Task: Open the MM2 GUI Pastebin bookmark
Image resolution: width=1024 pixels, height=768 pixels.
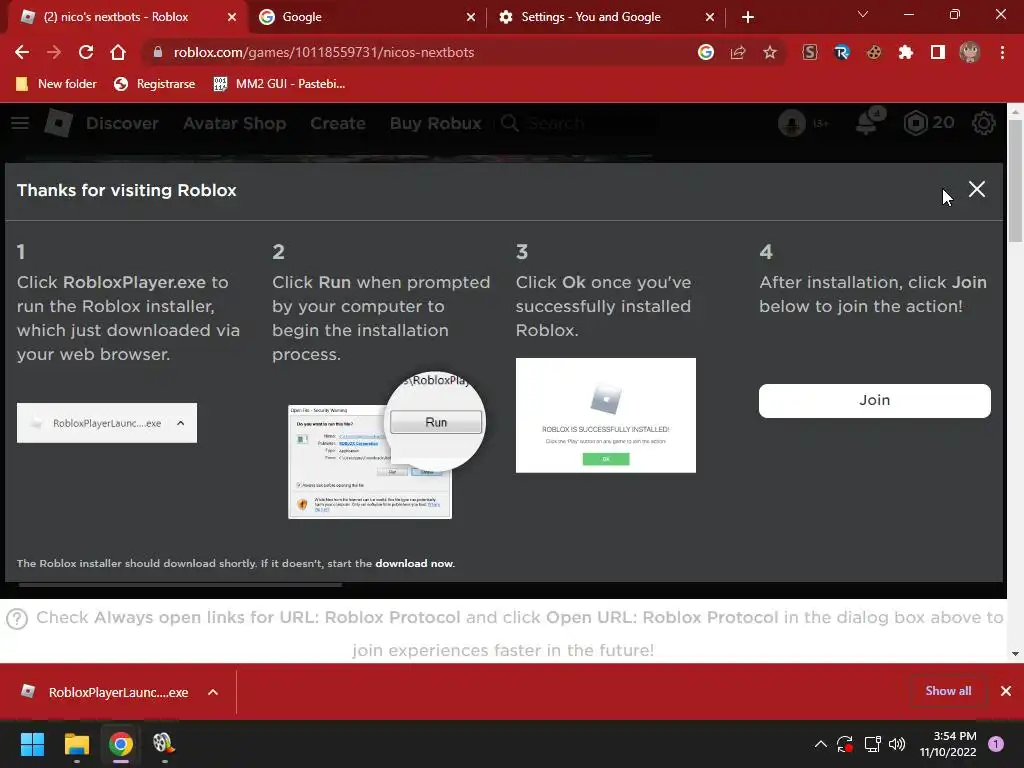Action: point(280,84)
